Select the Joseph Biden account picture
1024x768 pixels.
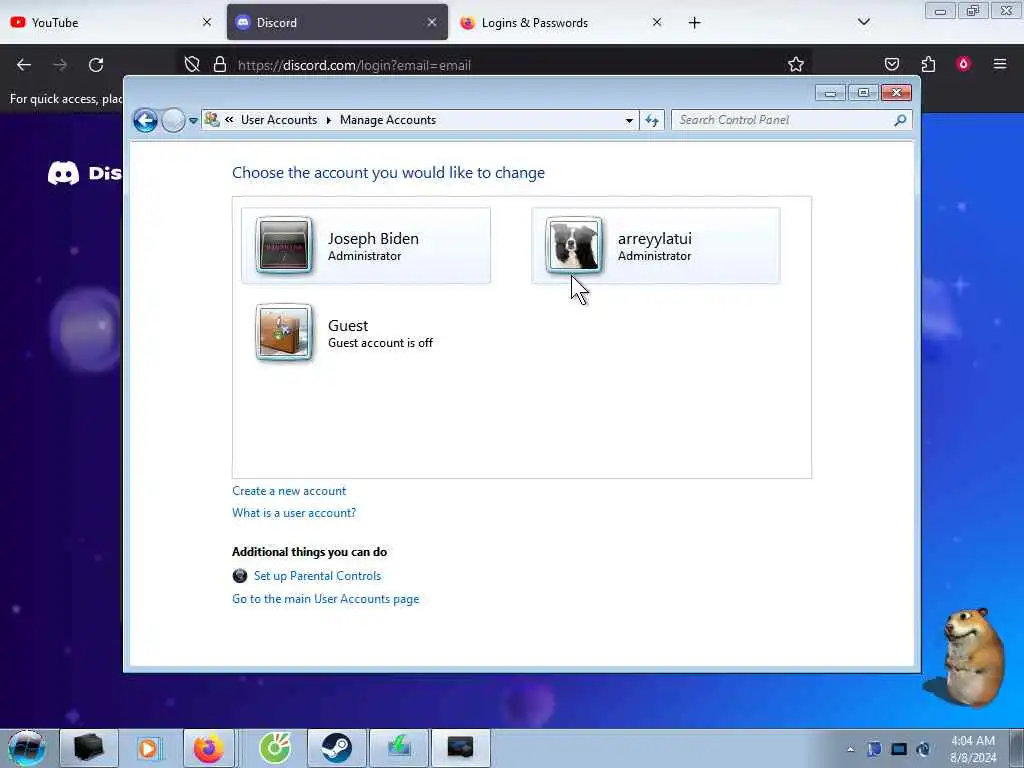[283, 245]
